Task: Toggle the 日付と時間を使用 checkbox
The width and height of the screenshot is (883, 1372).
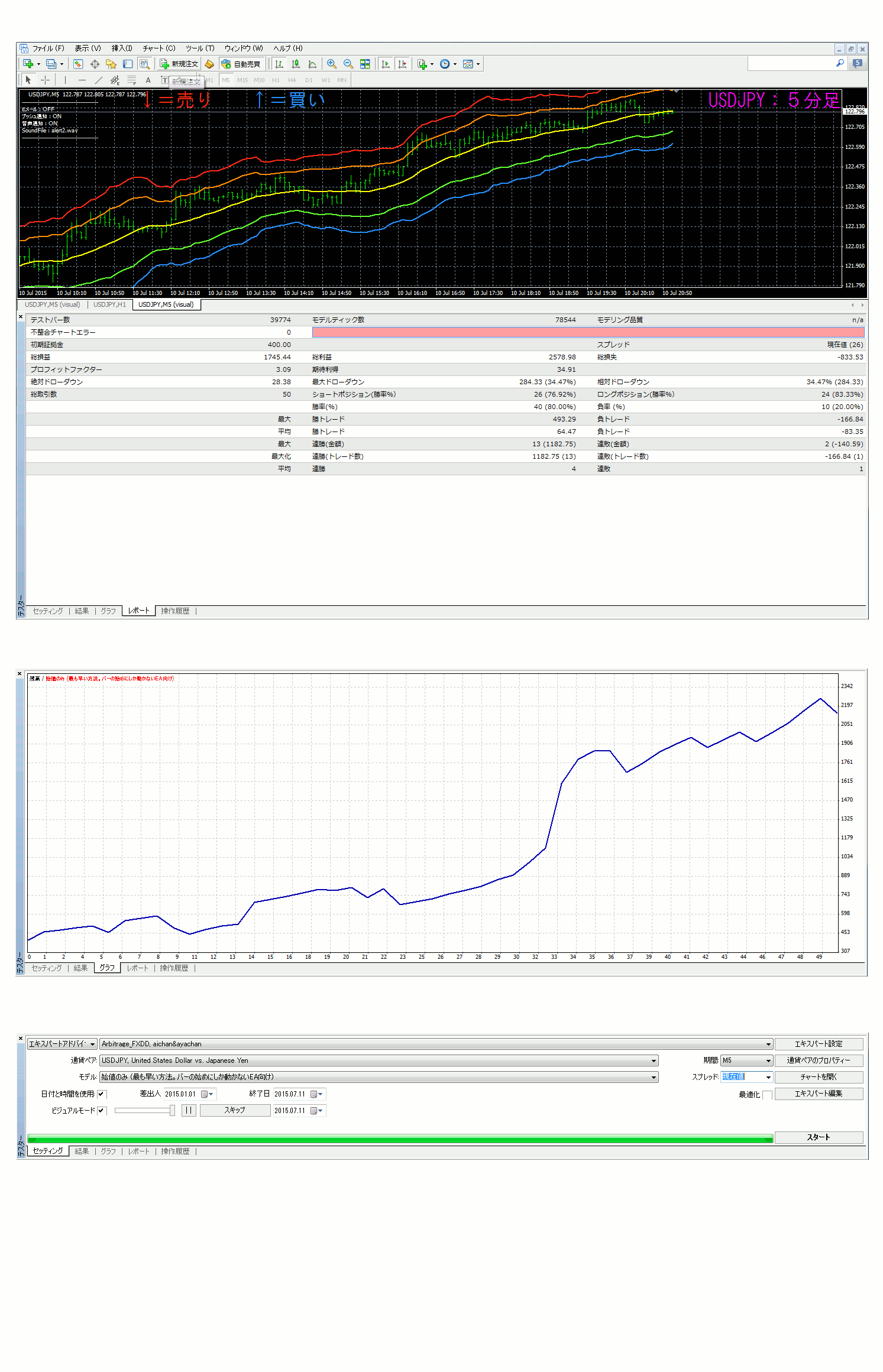Action: coord(102,1094)
